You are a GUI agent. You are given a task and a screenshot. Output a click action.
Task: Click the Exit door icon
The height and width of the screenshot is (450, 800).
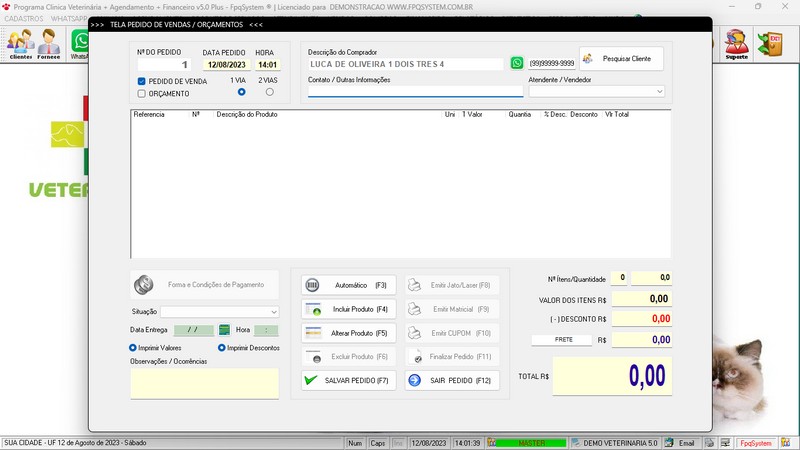pyautogui.click(x=770, y=44)
